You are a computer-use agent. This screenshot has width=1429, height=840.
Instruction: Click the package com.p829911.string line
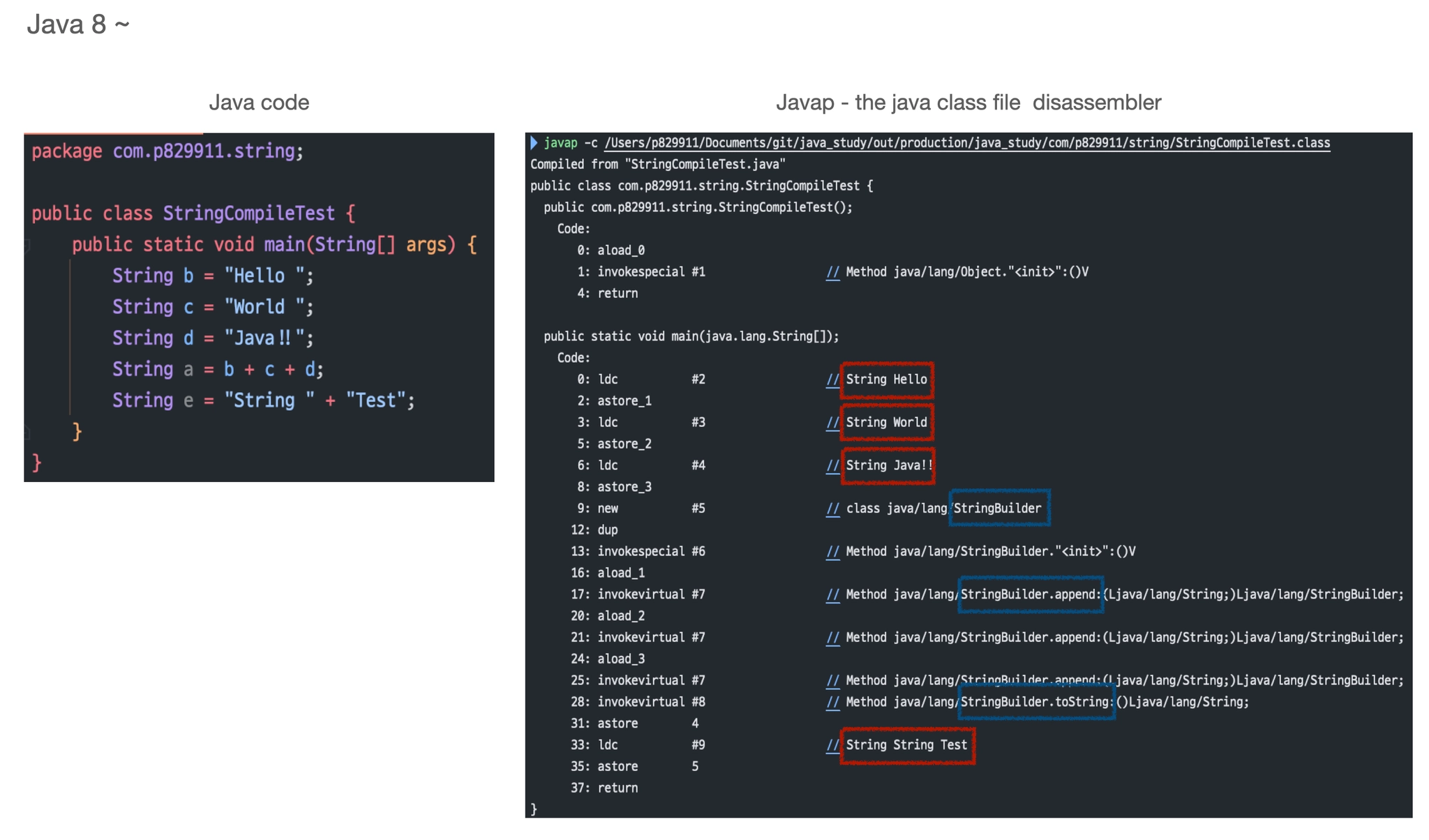pos(167,151)
